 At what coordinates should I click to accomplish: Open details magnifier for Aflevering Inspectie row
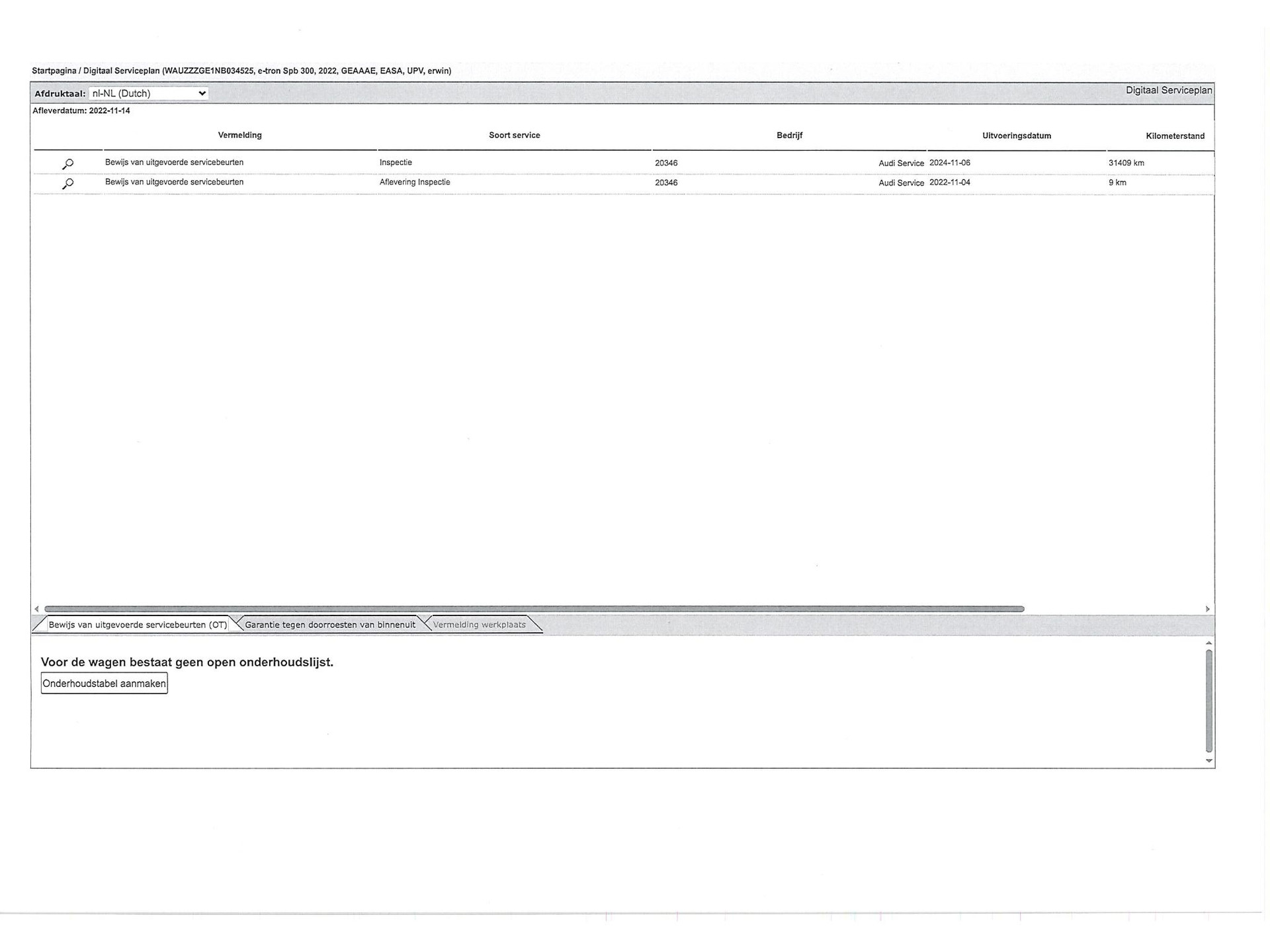pyautogui.click(x=67, y=184)
